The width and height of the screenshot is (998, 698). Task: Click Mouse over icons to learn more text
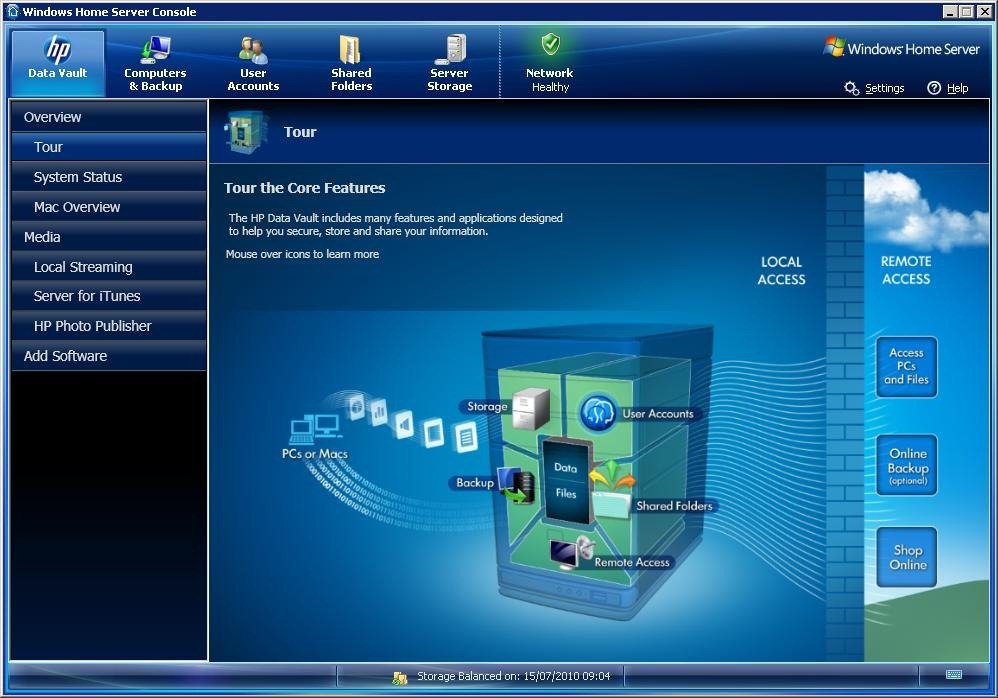[x=302, y=254]
